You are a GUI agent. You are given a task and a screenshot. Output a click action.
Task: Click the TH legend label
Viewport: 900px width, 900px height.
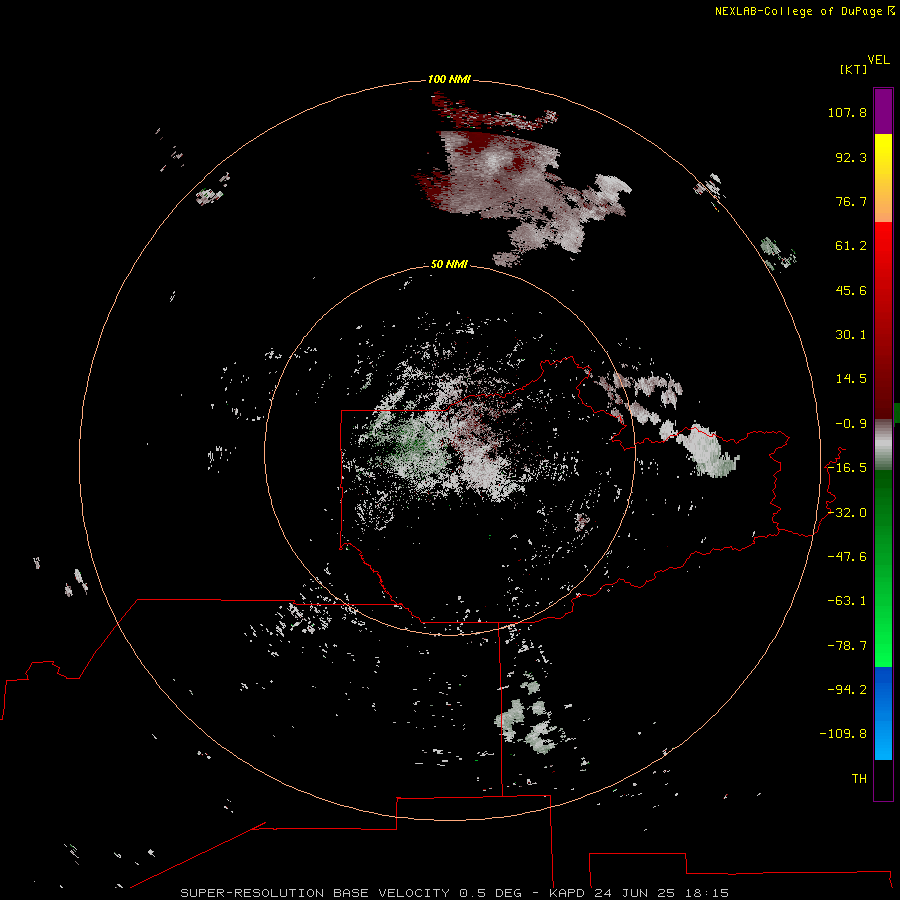tap(859, 778)
